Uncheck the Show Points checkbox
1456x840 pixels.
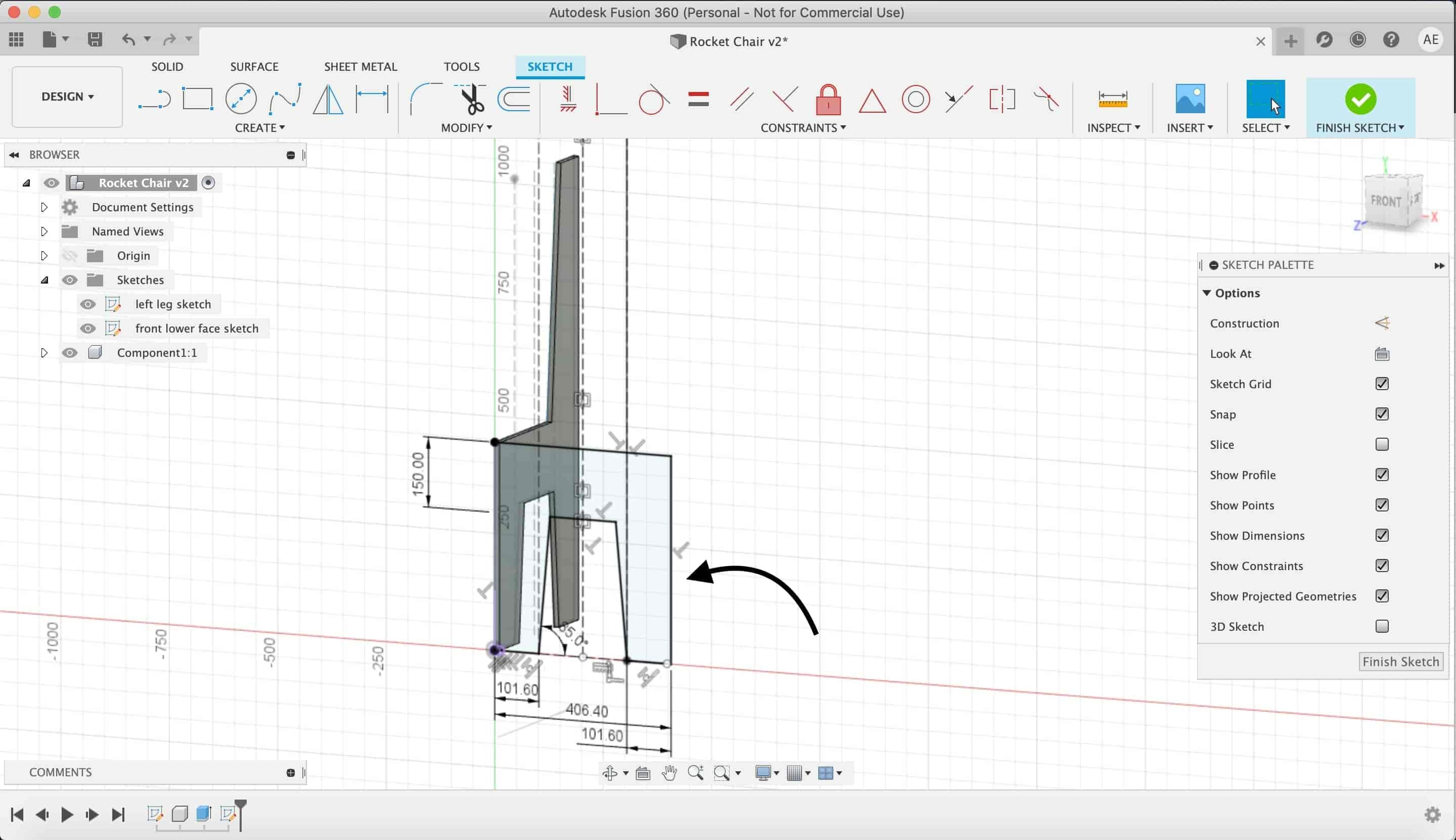point(1382,505)
